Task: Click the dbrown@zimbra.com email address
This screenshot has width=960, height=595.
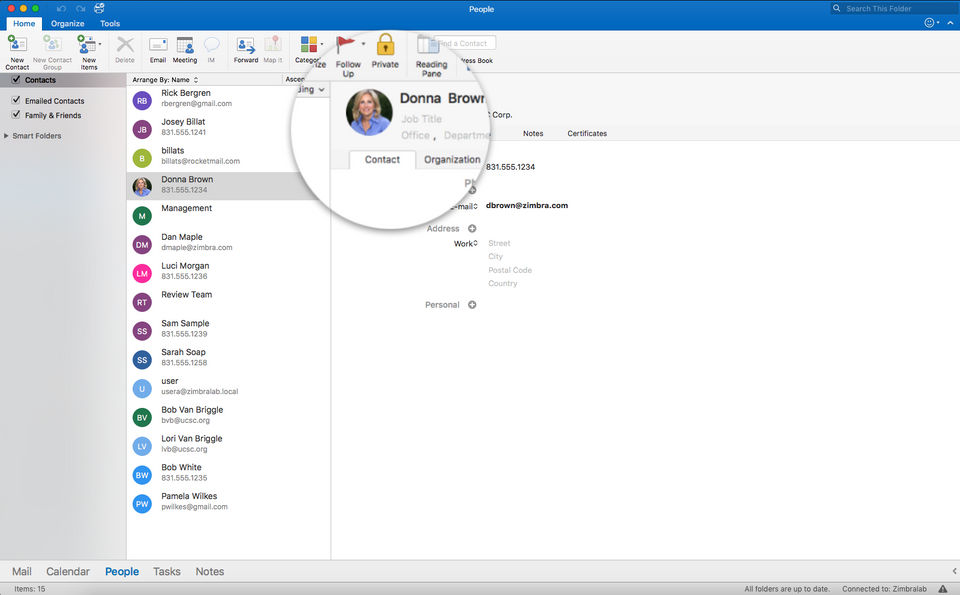Action: pyautogui.click(x=527, y=206)
